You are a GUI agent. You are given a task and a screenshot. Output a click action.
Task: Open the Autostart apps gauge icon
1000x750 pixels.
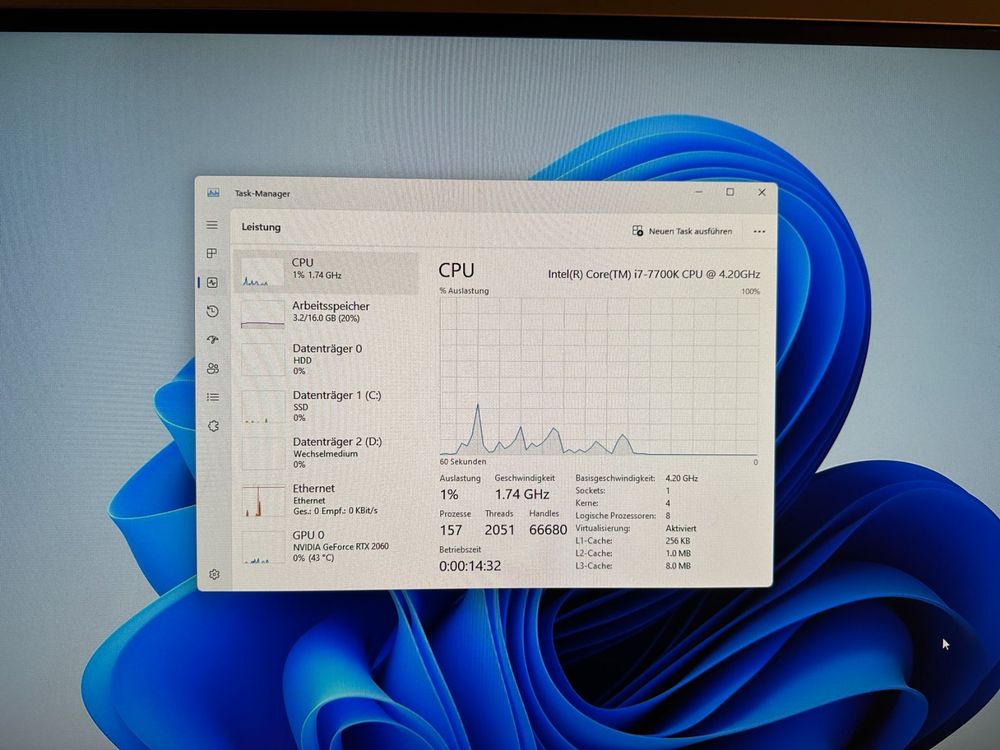[x=213, y=339]
